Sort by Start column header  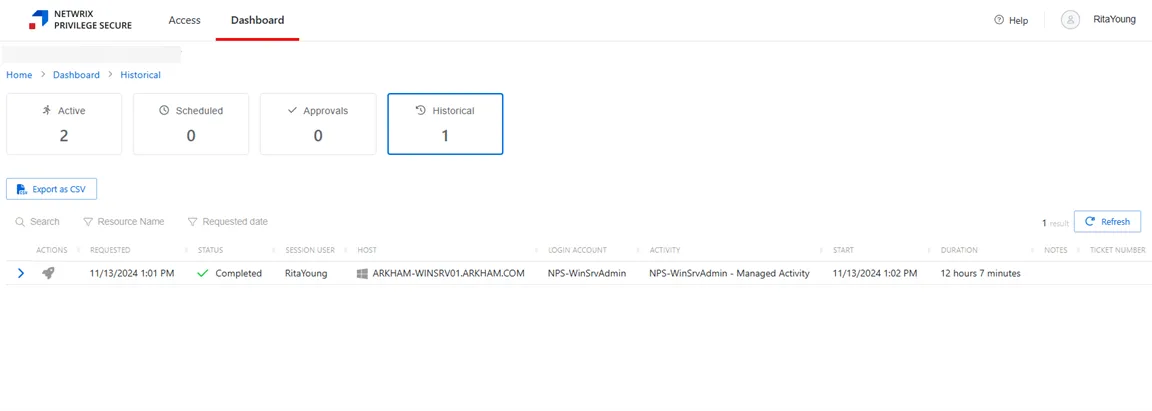point(843,251)
